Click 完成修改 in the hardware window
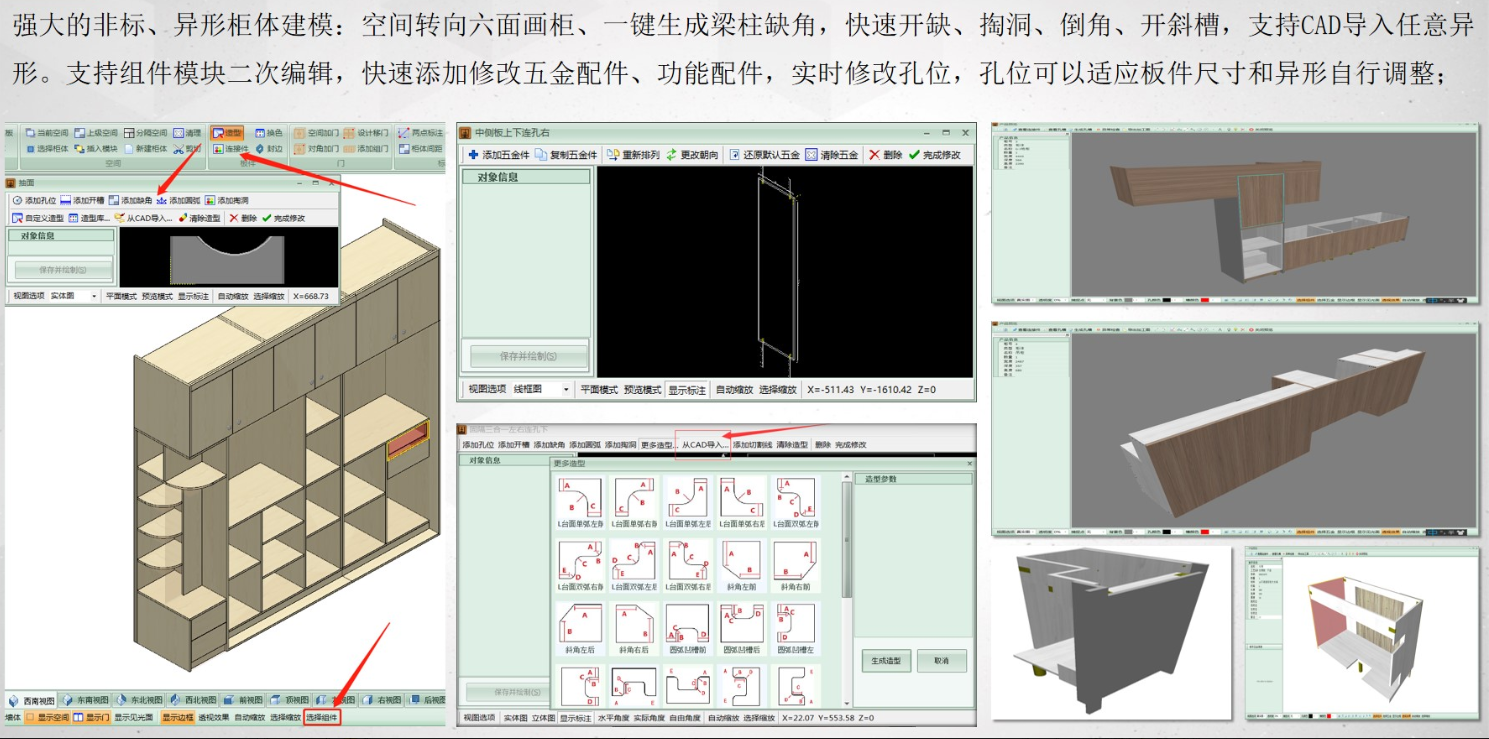Viewport: 1489px width, 739px height. [x=934, y=155]
